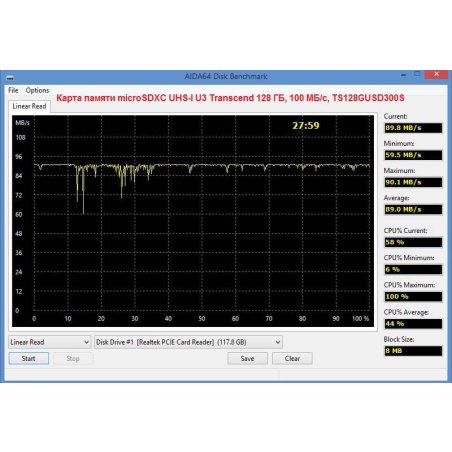The width and height of the screenshot is (452, 452).
Task: Click the AIDA64 window system menu icon
Action: coord(10,78)
